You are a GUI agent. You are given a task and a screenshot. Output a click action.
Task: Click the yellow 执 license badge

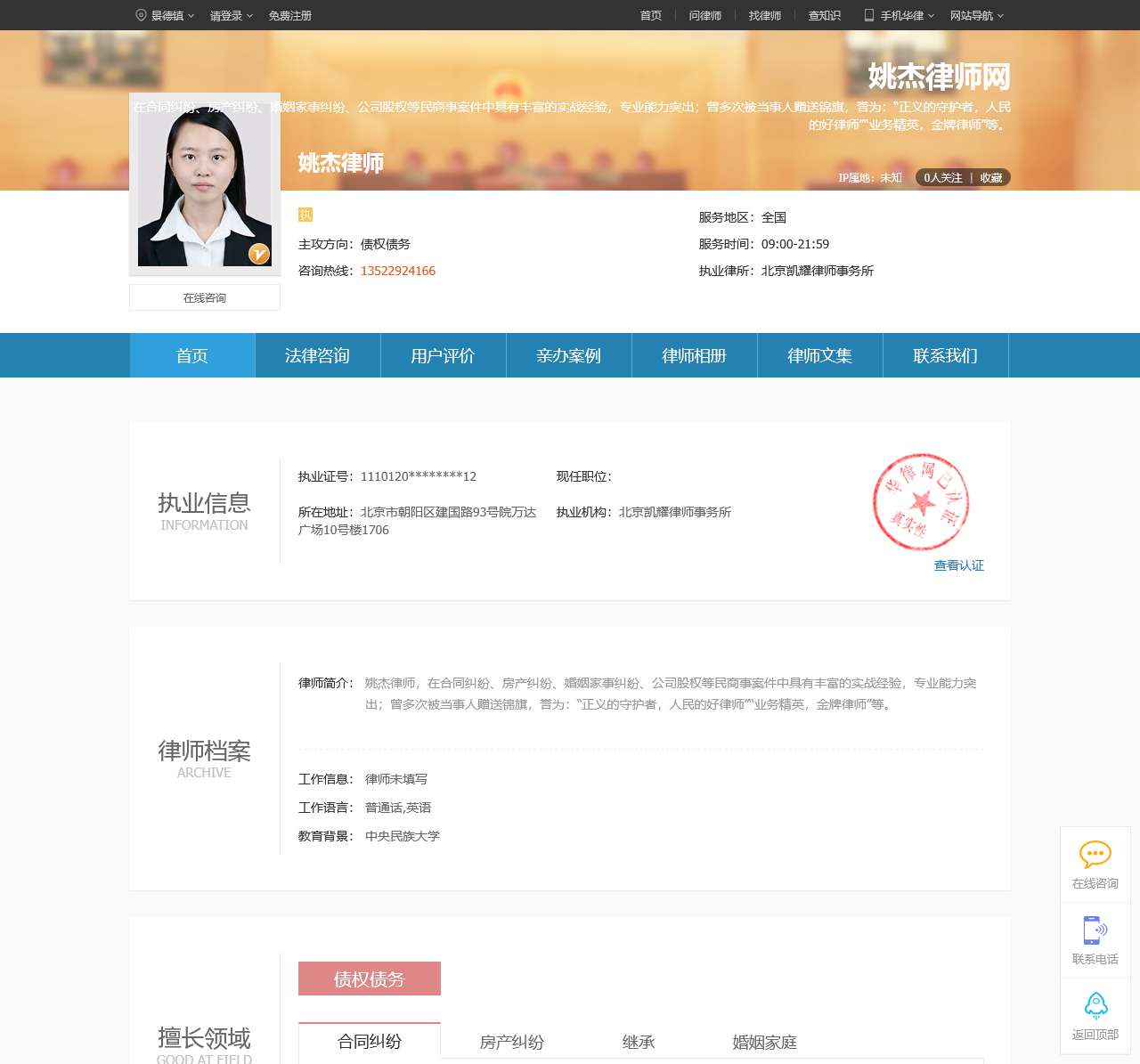click(305, 215)
